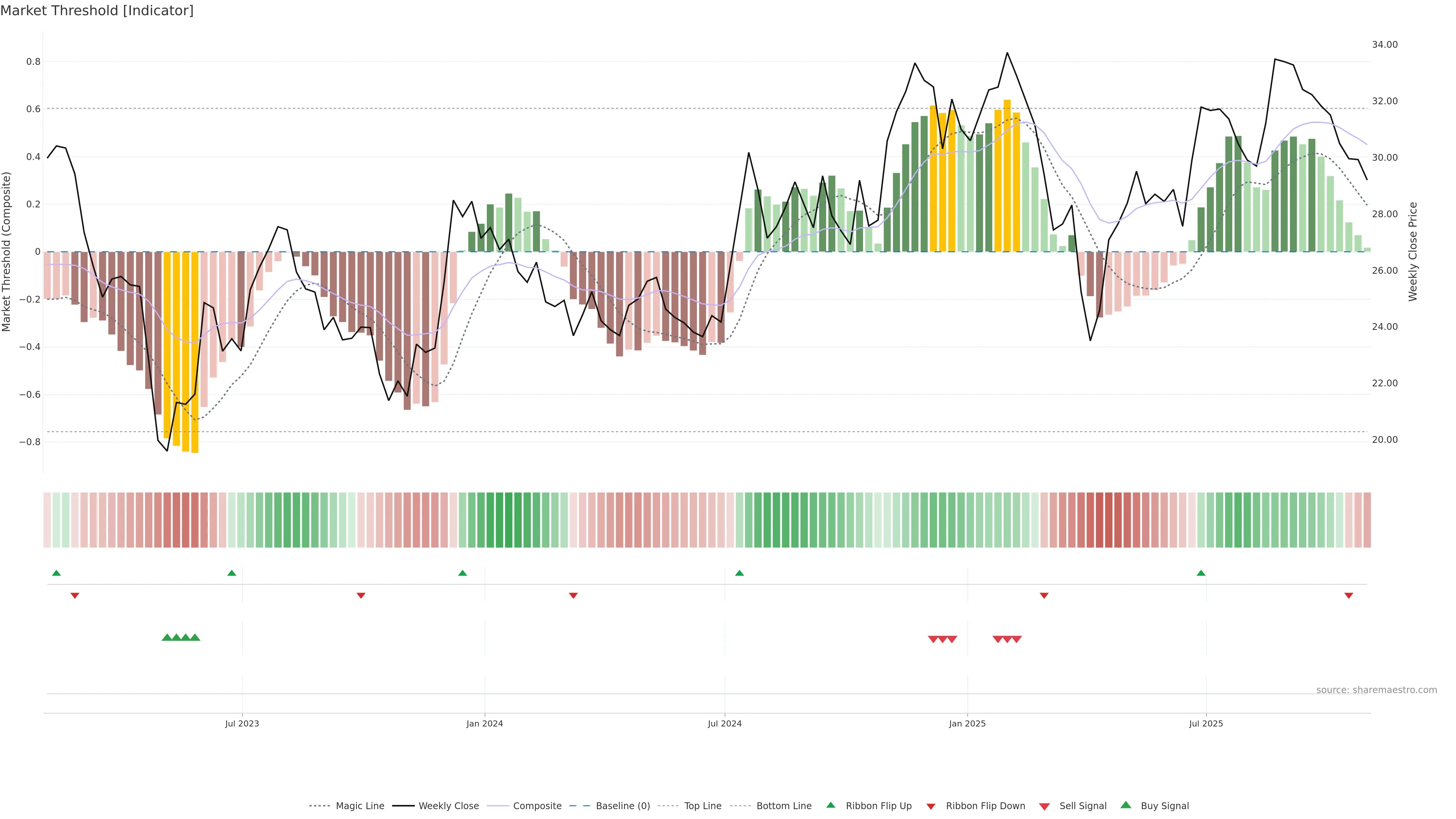Viewport: 1456px width, 819px height.
Task: Click the ribbon flip down marker after Jan 2025
Action: click(1044, 596)
